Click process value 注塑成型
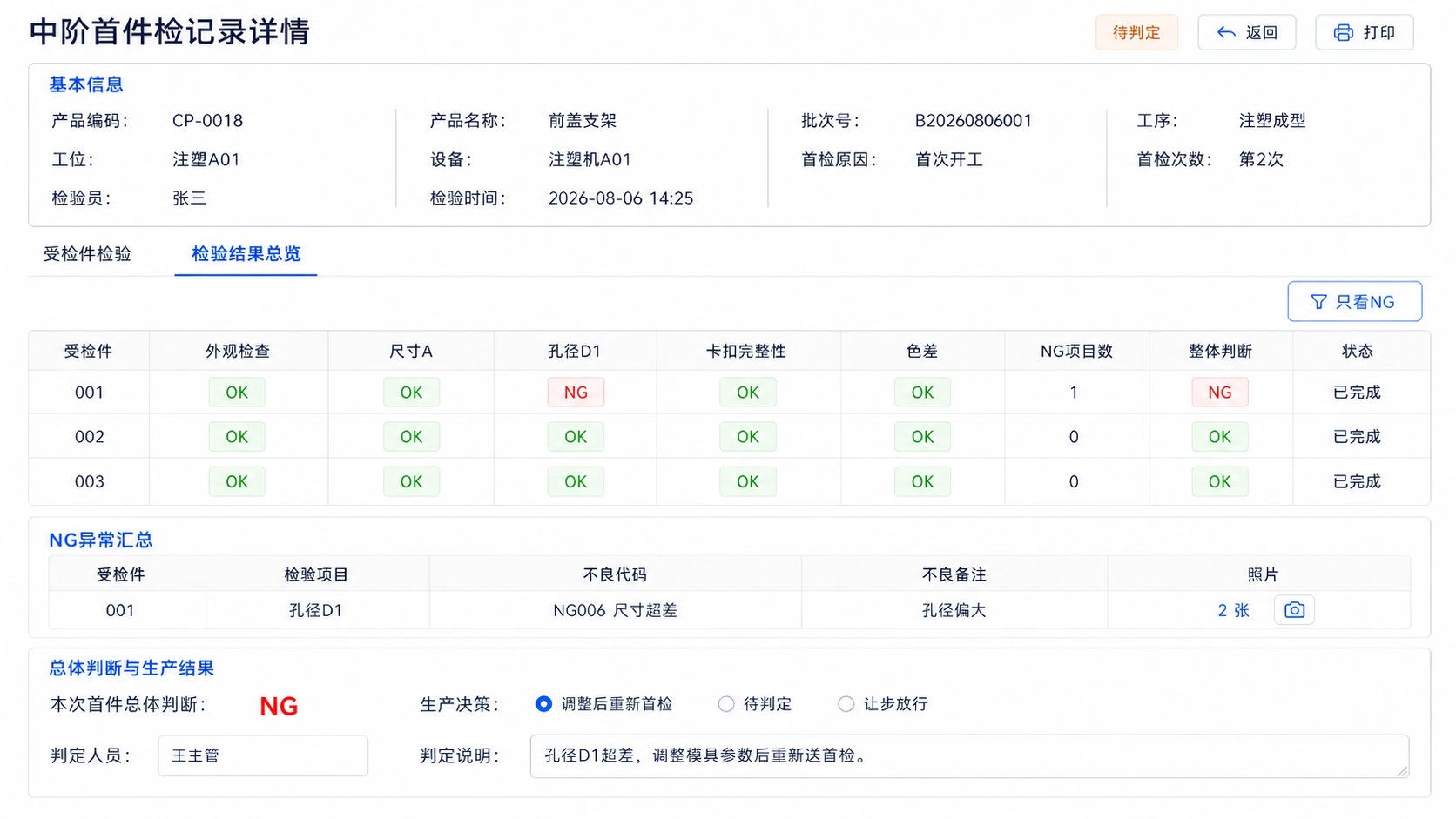The image size is (1456, 819). [1272, 121]
